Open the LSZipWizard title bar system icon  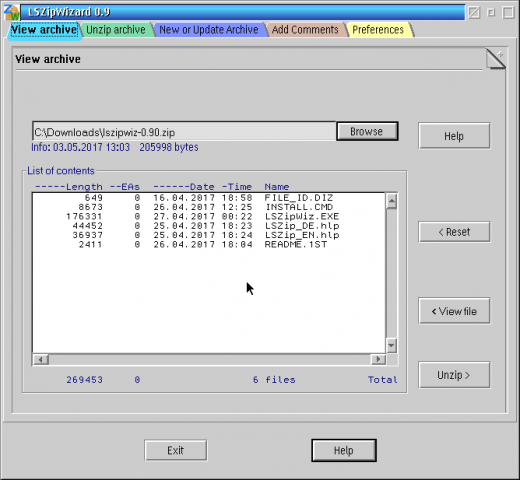[11, 12]
